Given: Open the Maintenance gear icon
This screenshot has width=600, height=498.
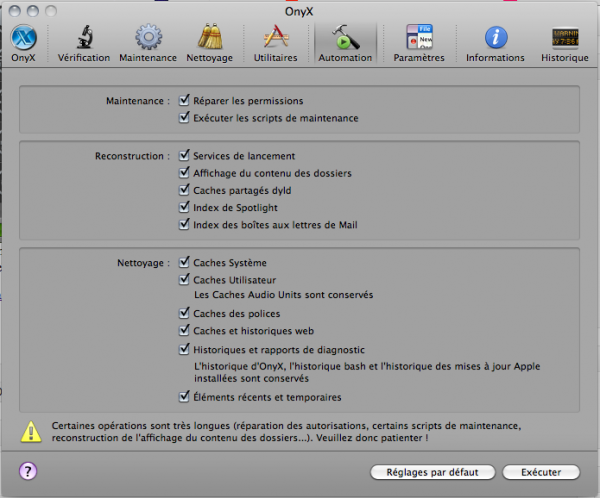Looking at the screenshot, I should [x=148, y=37].
